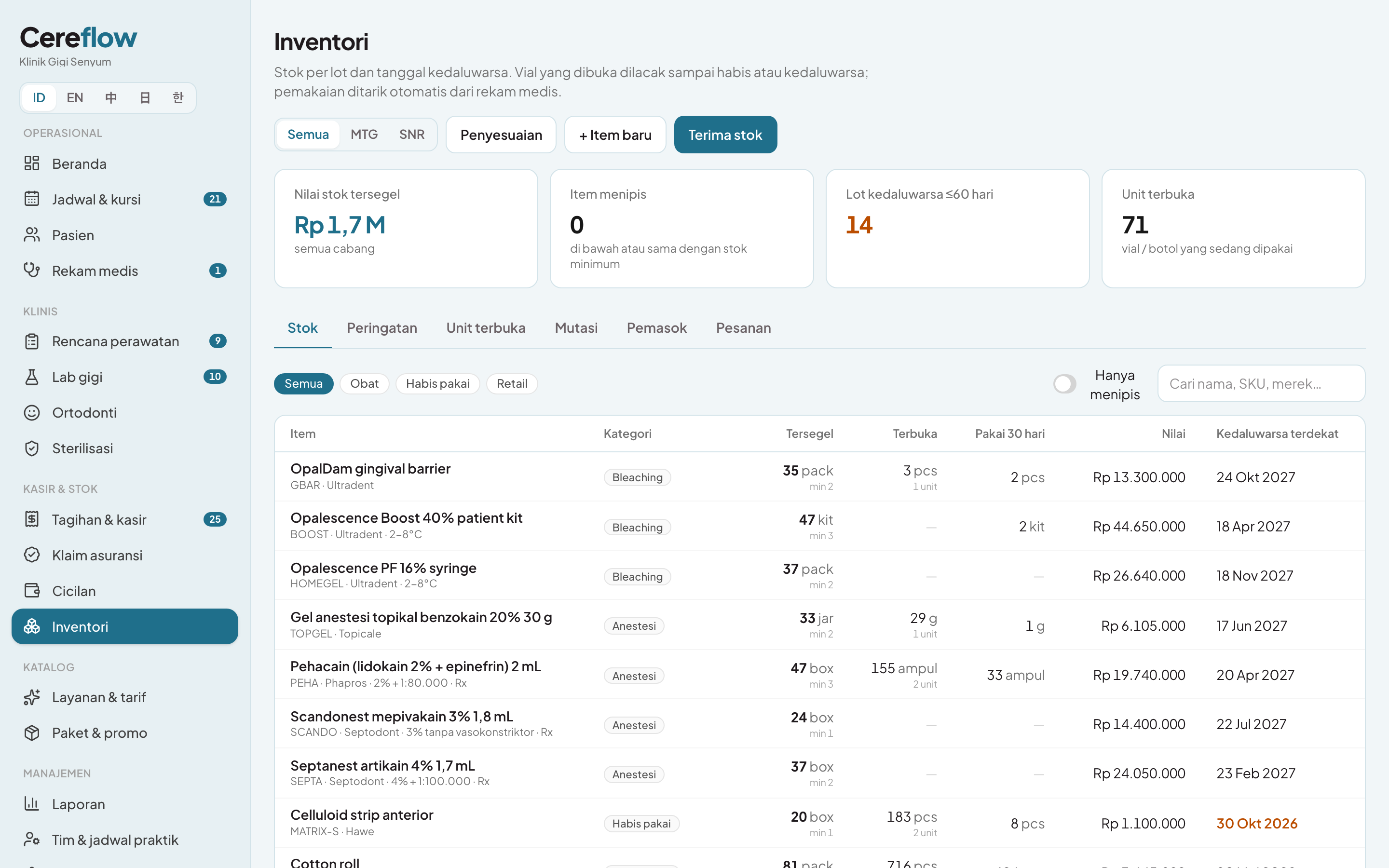
Task: Open Rencana perawatan clipboard icon
Action: 31,341
